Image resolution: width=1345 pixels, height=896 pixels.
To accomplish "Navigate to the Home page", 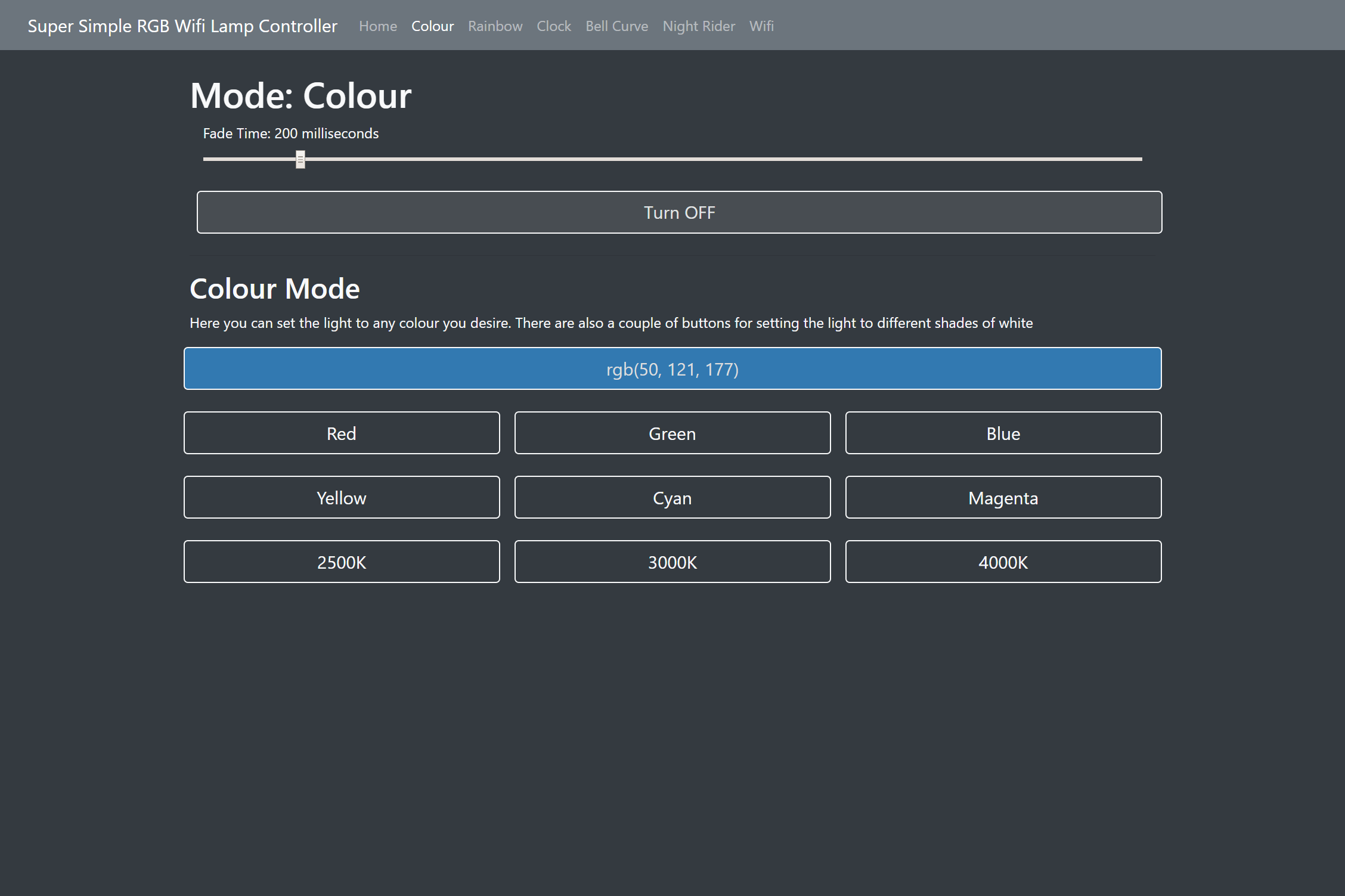I will click(378, 26).
